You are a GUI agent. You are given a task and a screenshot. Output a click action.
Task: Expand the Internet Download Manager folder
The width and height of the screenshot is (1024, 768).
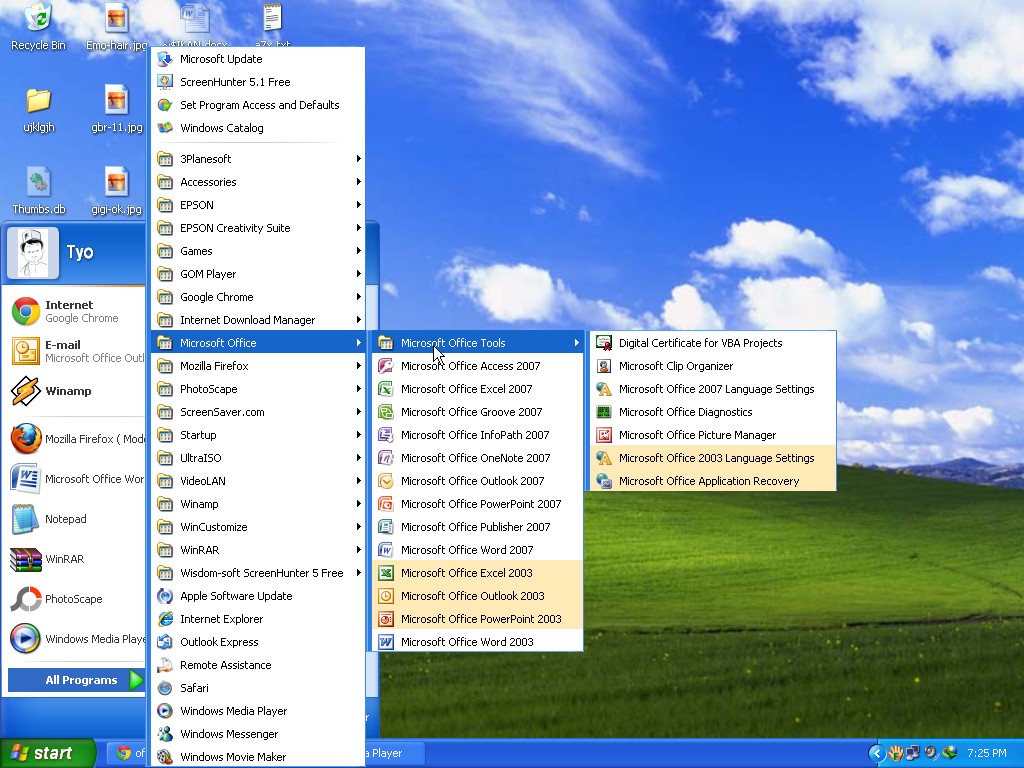point(258,320)
